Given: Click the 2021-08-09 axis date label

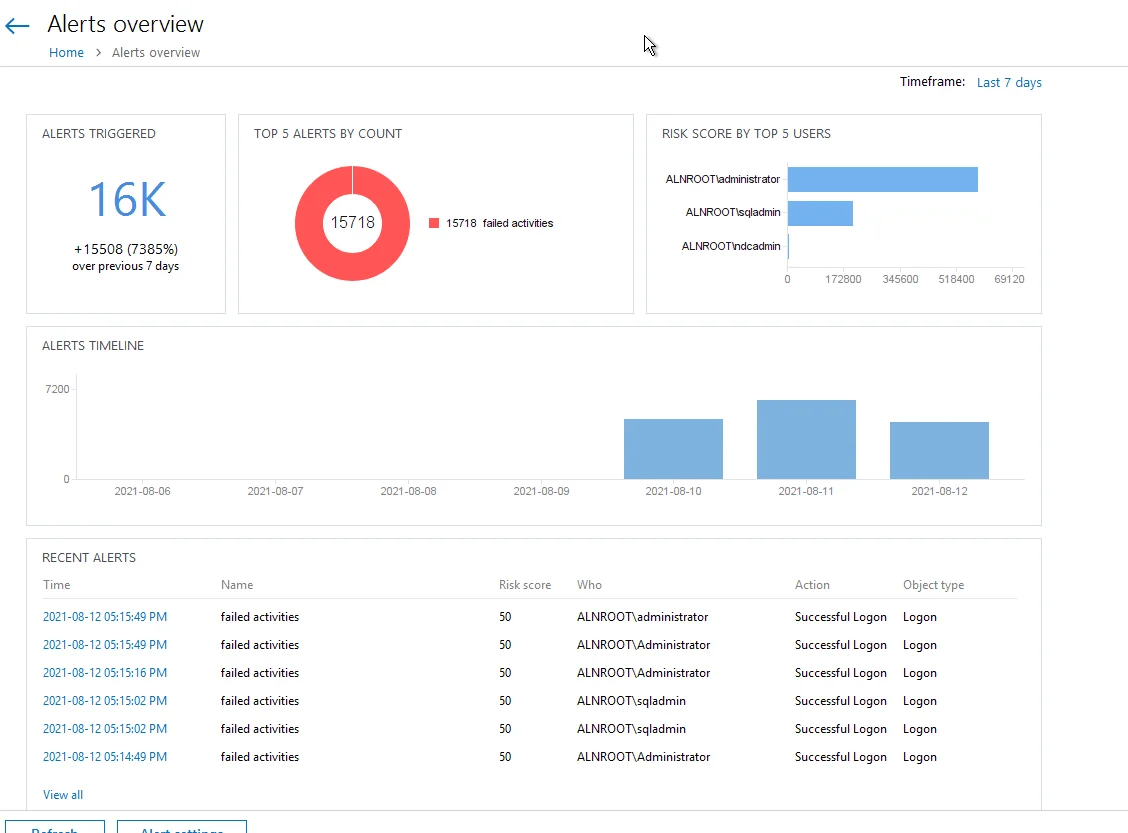Looking at the screenshot, I should tap(541, 491).
